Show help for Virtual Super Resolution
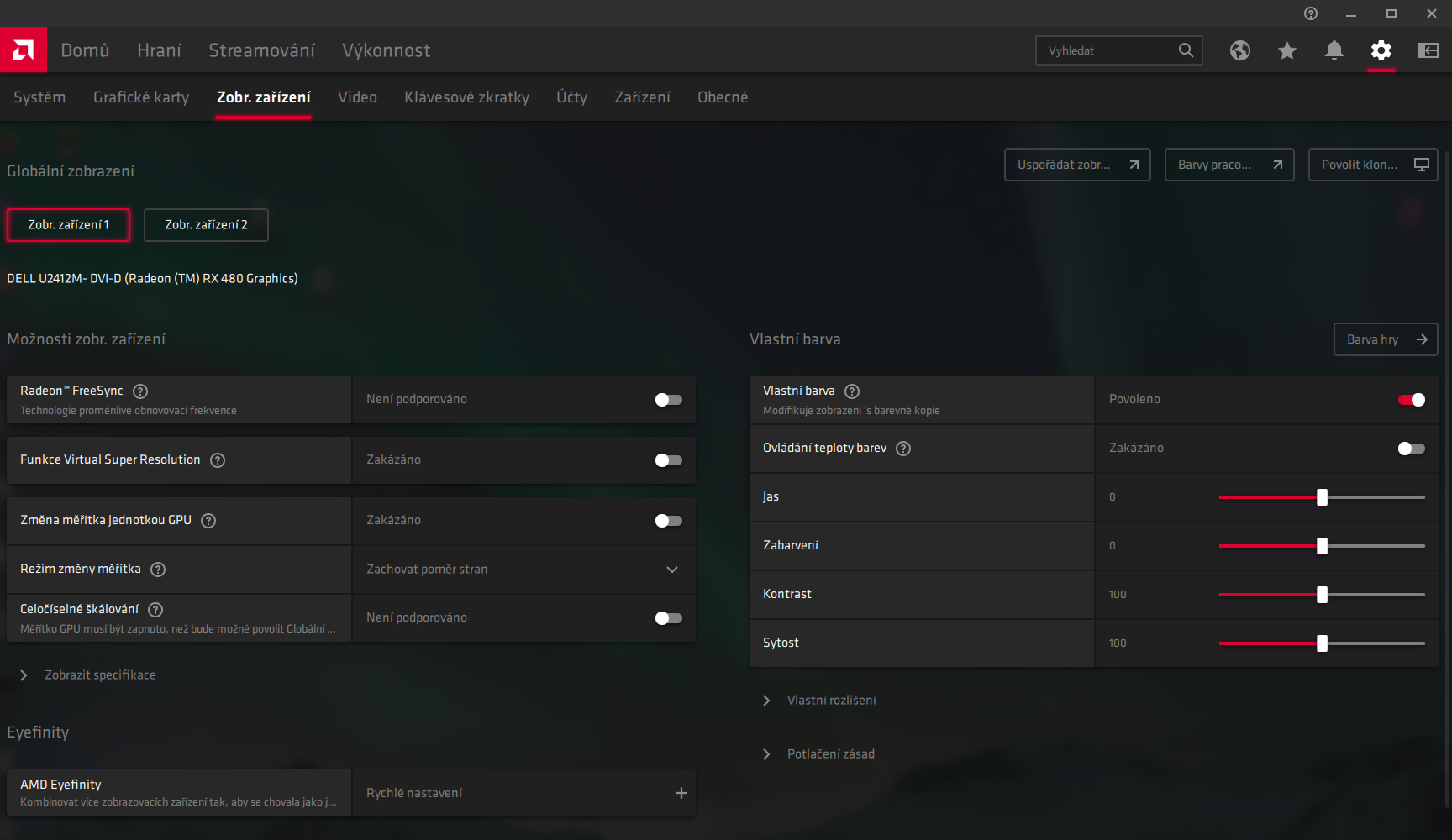Image resolution: width=1452 pixels, height=840 pixels. 218,460
